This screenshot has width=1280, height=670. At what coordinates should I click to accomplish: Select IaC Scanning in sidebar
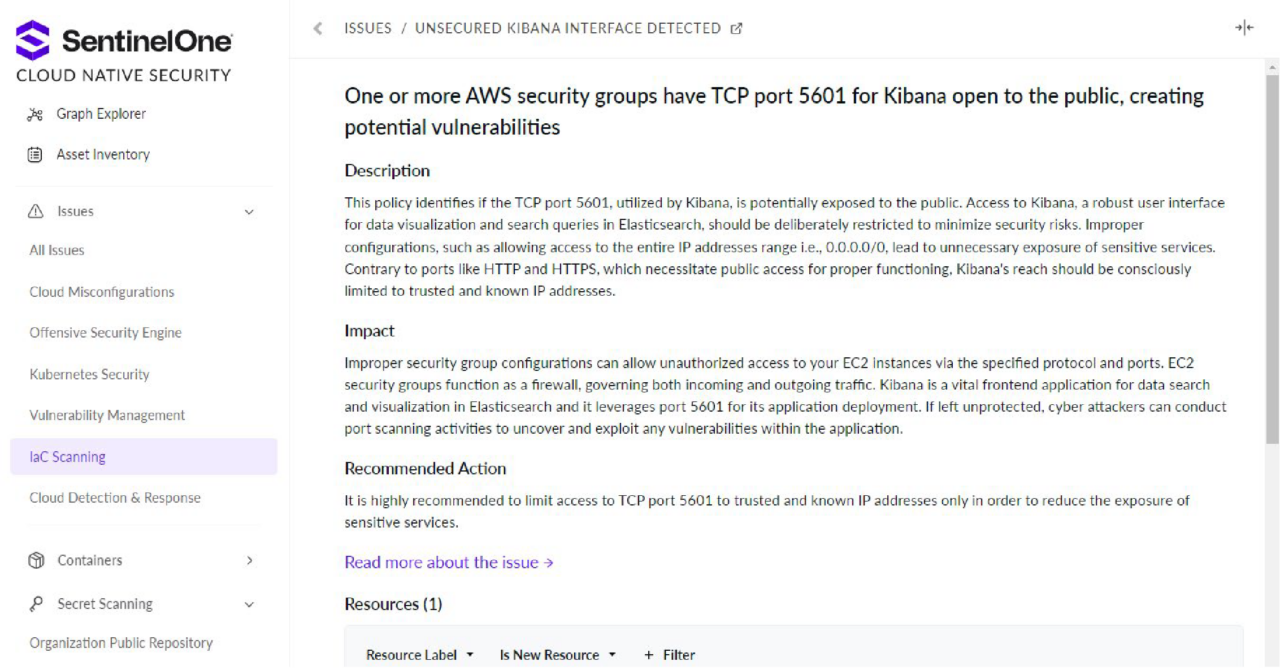coord(144,457)
